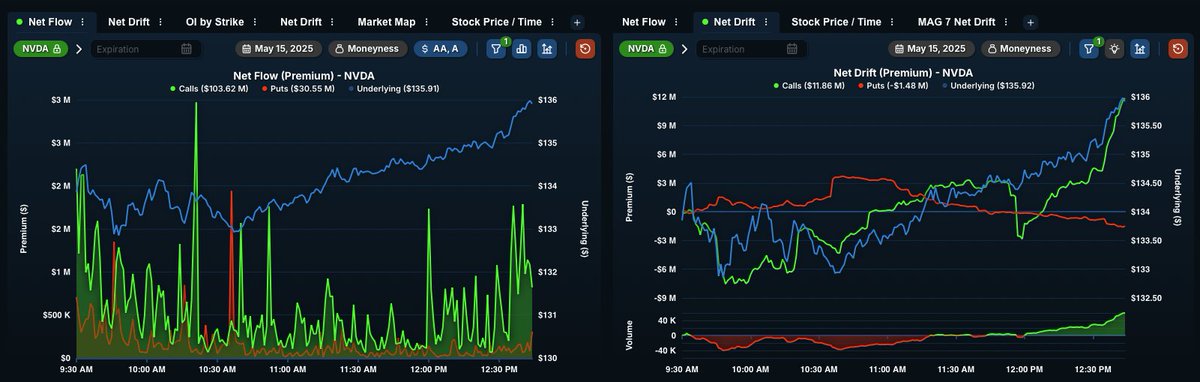Click the lightbulb icon in Net Drift toolbar
Viewport: 1200px width, 382px height.
[1114, 48]
